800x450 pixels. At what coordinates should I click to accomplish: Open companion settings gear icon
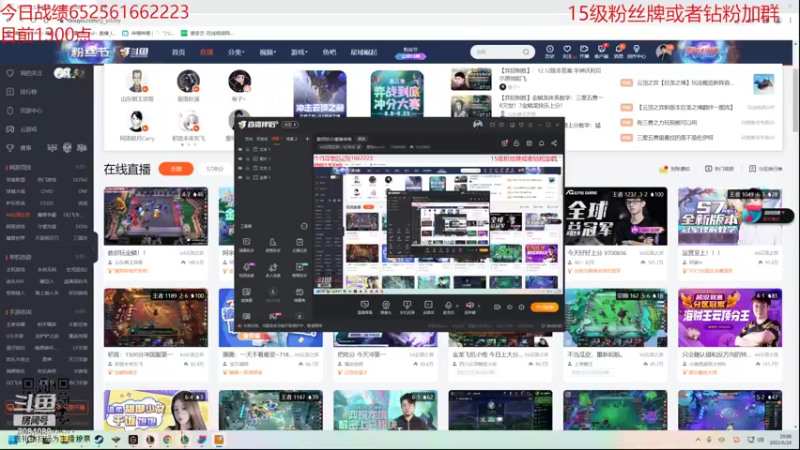(521, 307)
